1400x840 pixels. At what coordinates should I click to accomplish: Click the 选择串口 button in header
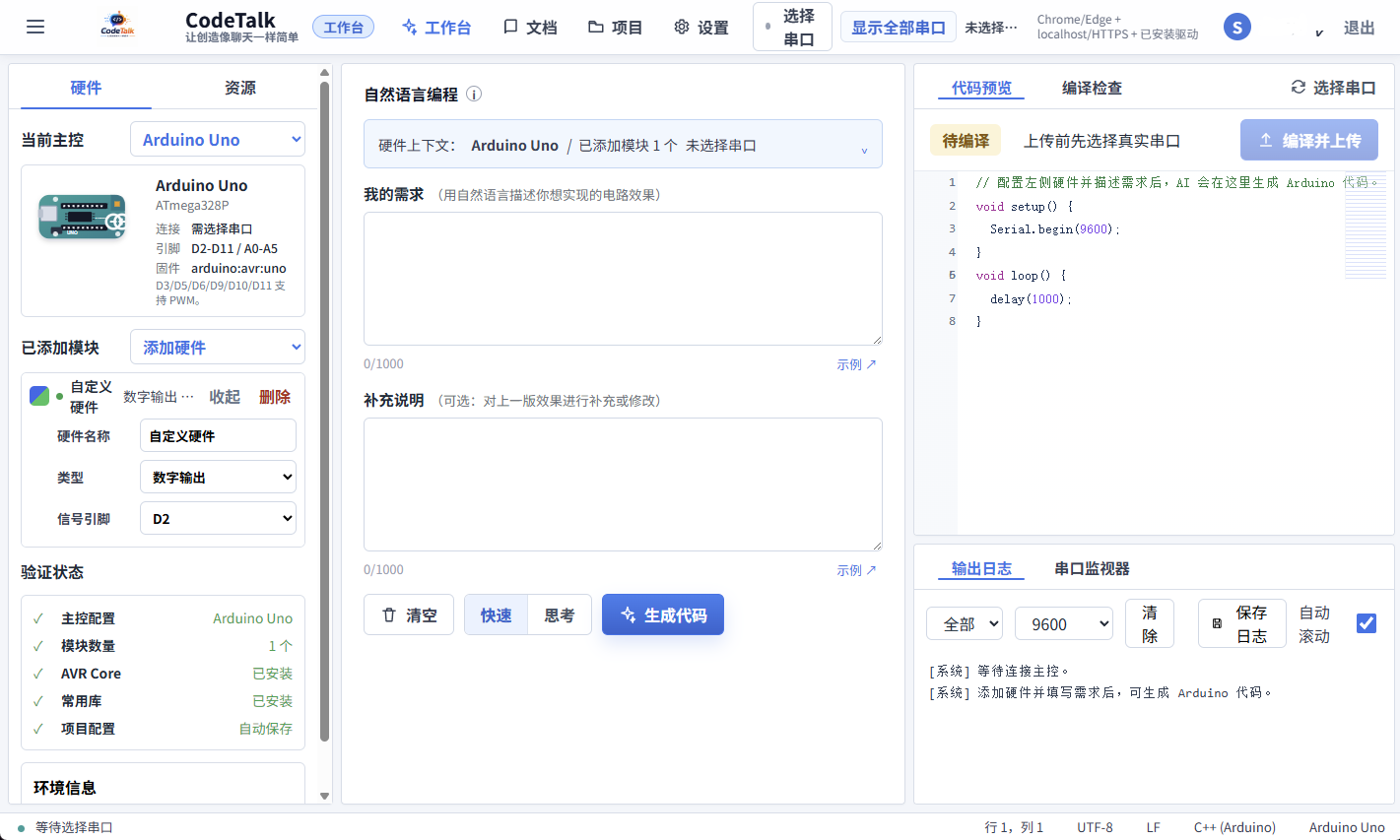pyautogui.click(x=792, y=28)
